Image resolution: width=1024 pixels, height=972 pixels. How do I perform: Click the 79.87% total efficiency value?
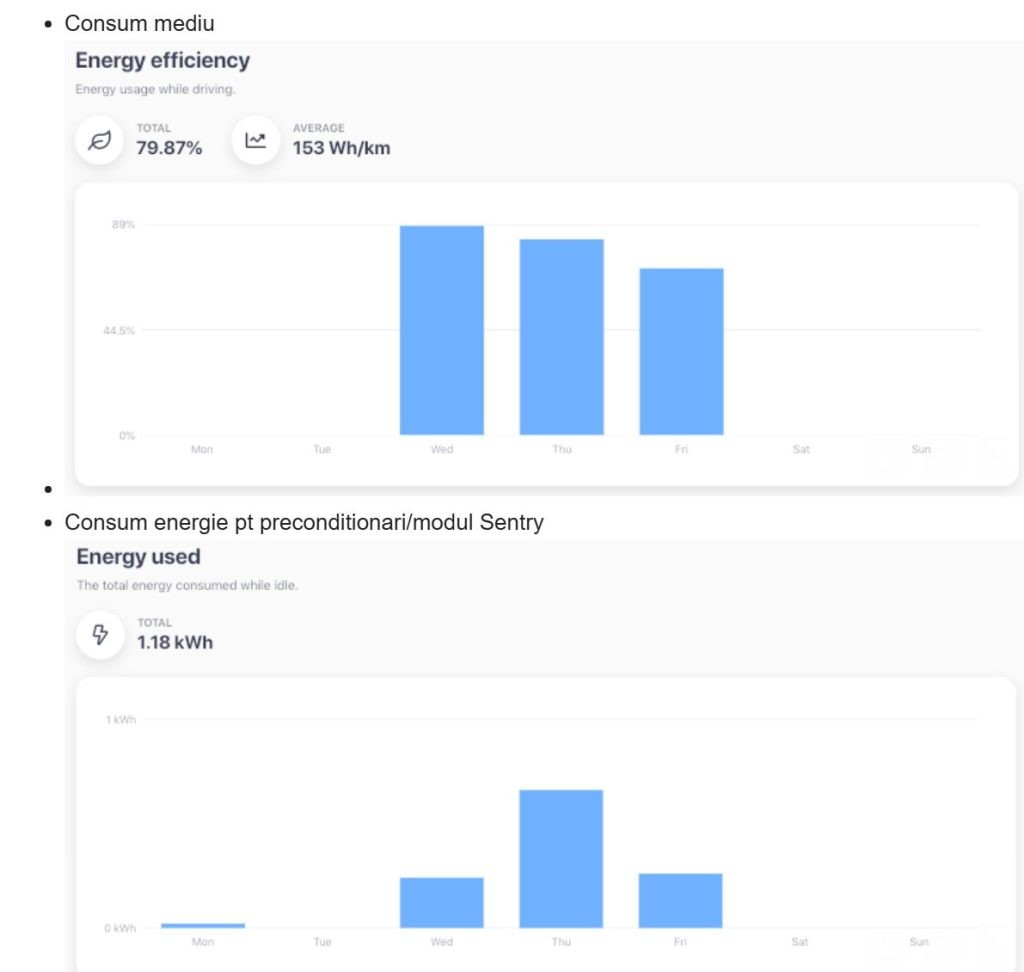pos(169,149)
